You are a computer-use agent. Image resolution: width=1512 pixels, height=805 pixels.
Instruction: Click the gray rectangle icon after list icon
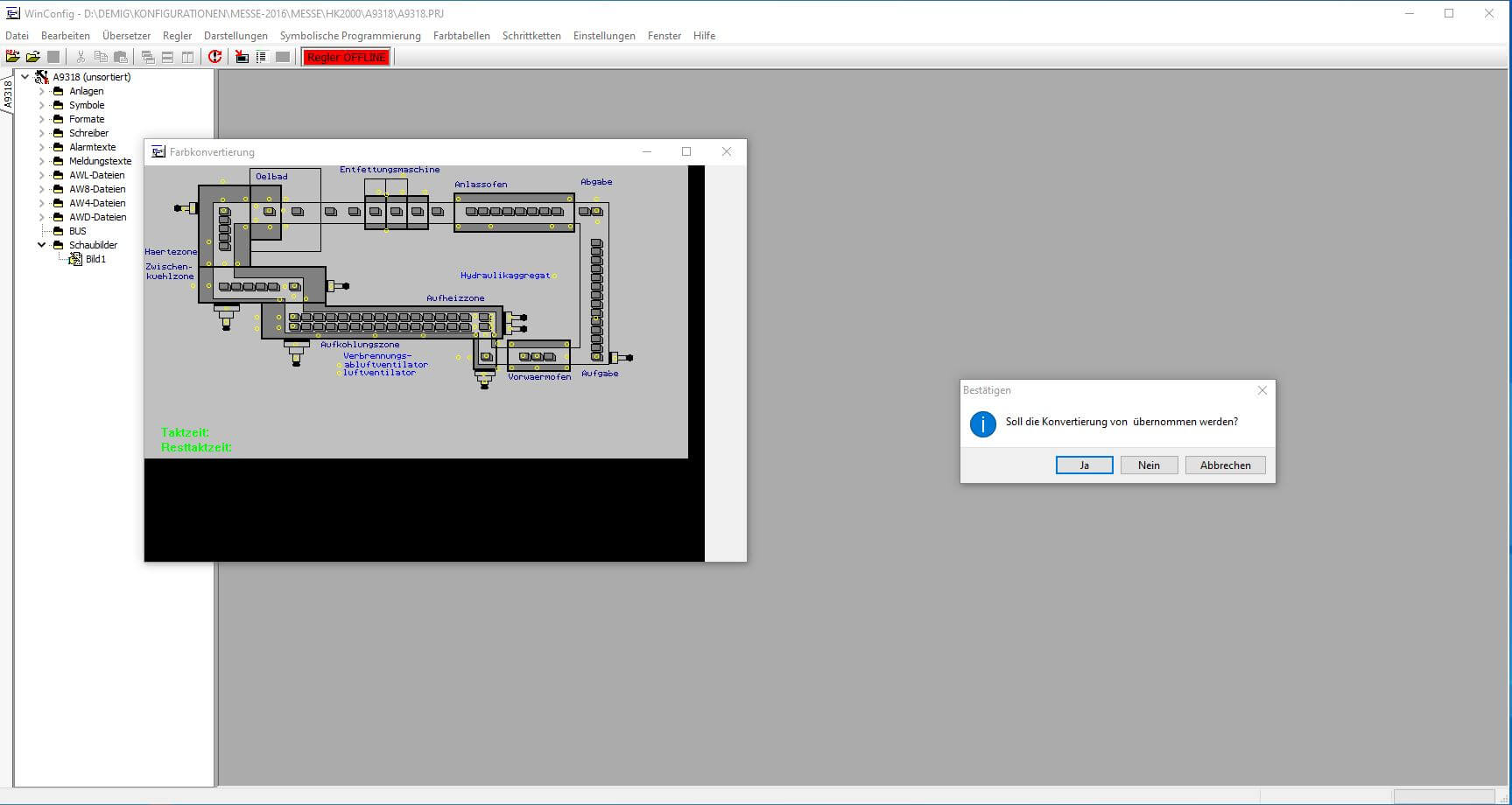[282, 57]
